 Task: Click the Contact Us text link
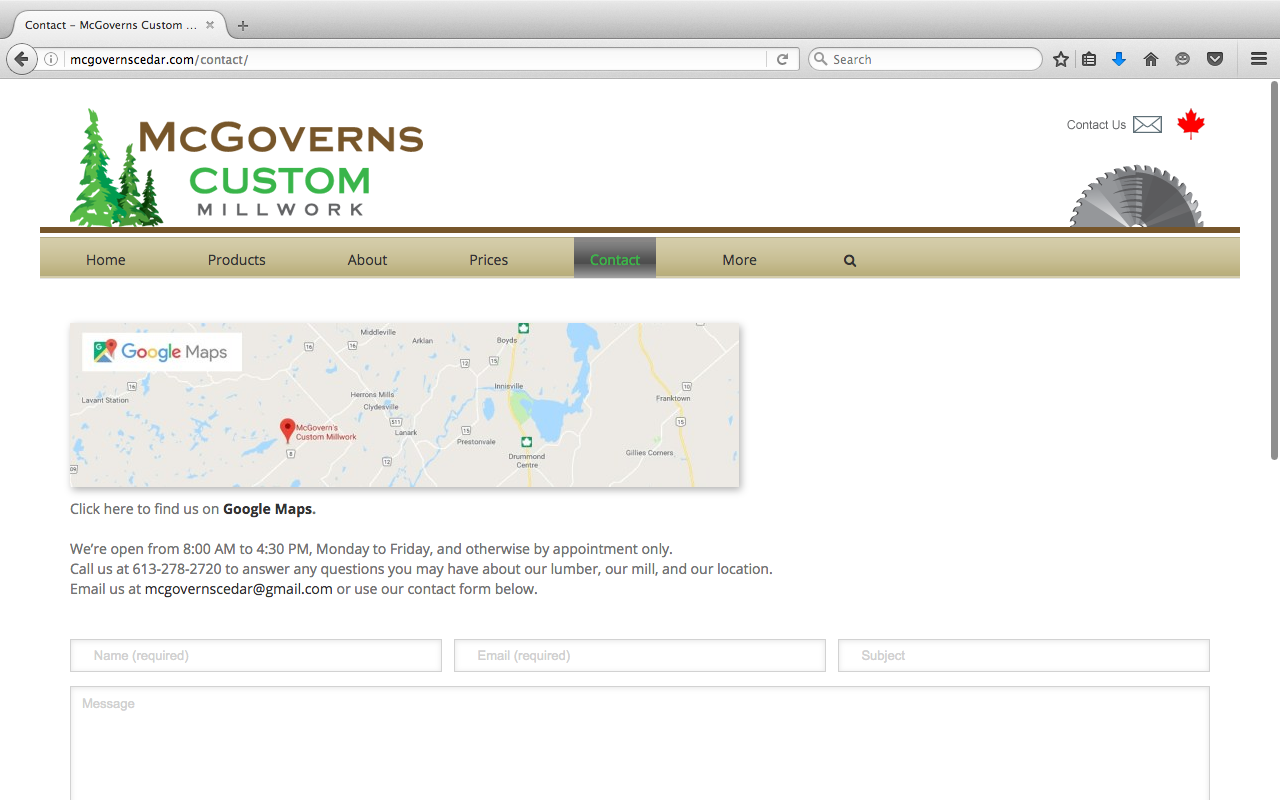coord(1096,125)
